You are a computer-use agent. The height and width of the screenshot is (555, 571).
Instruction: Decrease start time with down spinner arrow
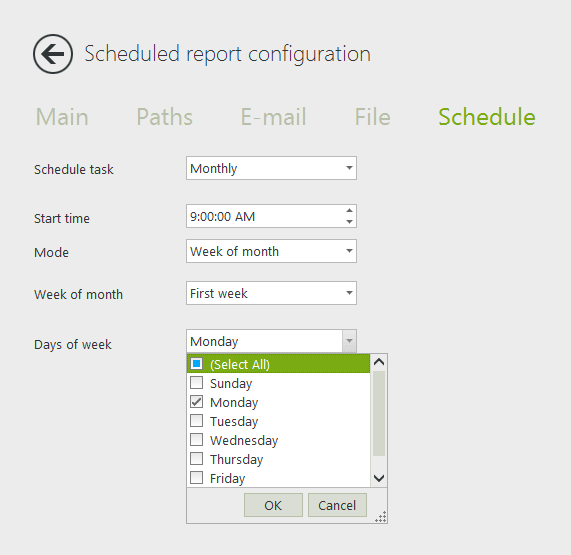point(349,221)
